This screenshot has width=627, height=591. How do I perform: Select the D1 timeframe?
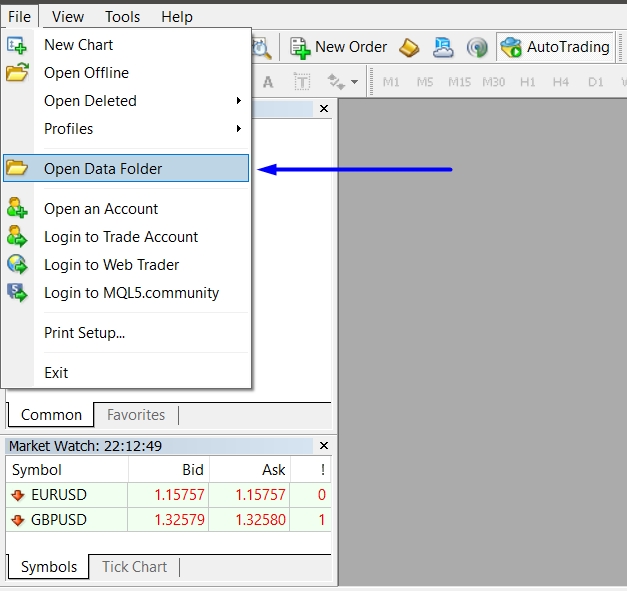coord(595,82)
